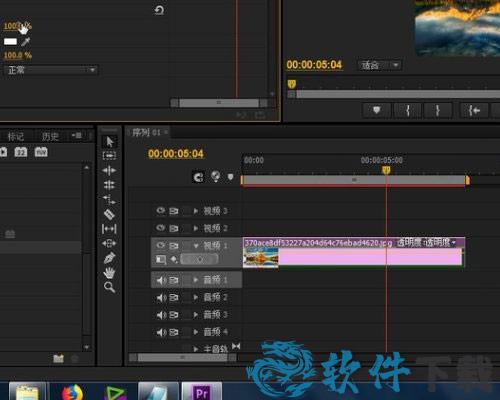The width and height of the screenshot is (500, 400).
Task: Collapse the 视频 1 track
Action: tap(196, 246)
